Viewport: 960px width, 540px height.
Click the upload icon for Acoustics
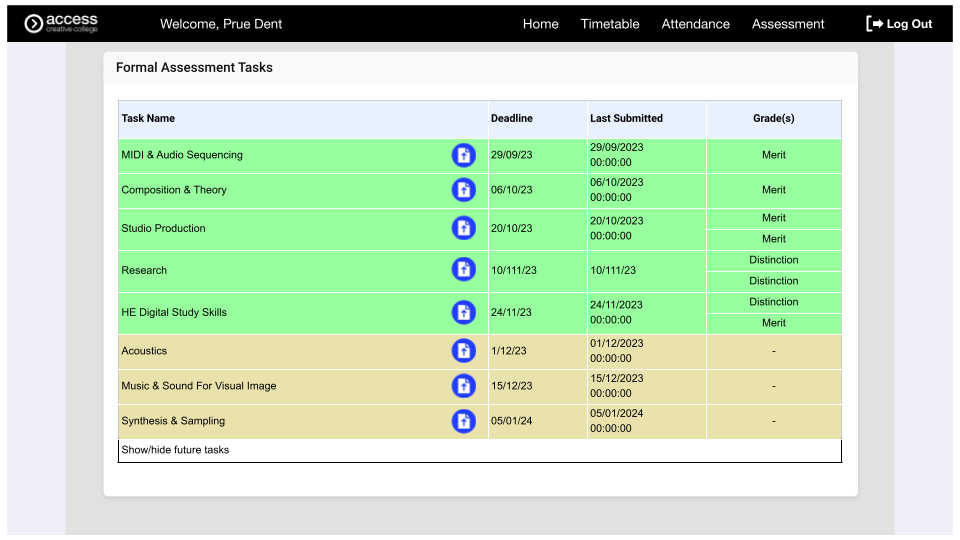[463, 351]
